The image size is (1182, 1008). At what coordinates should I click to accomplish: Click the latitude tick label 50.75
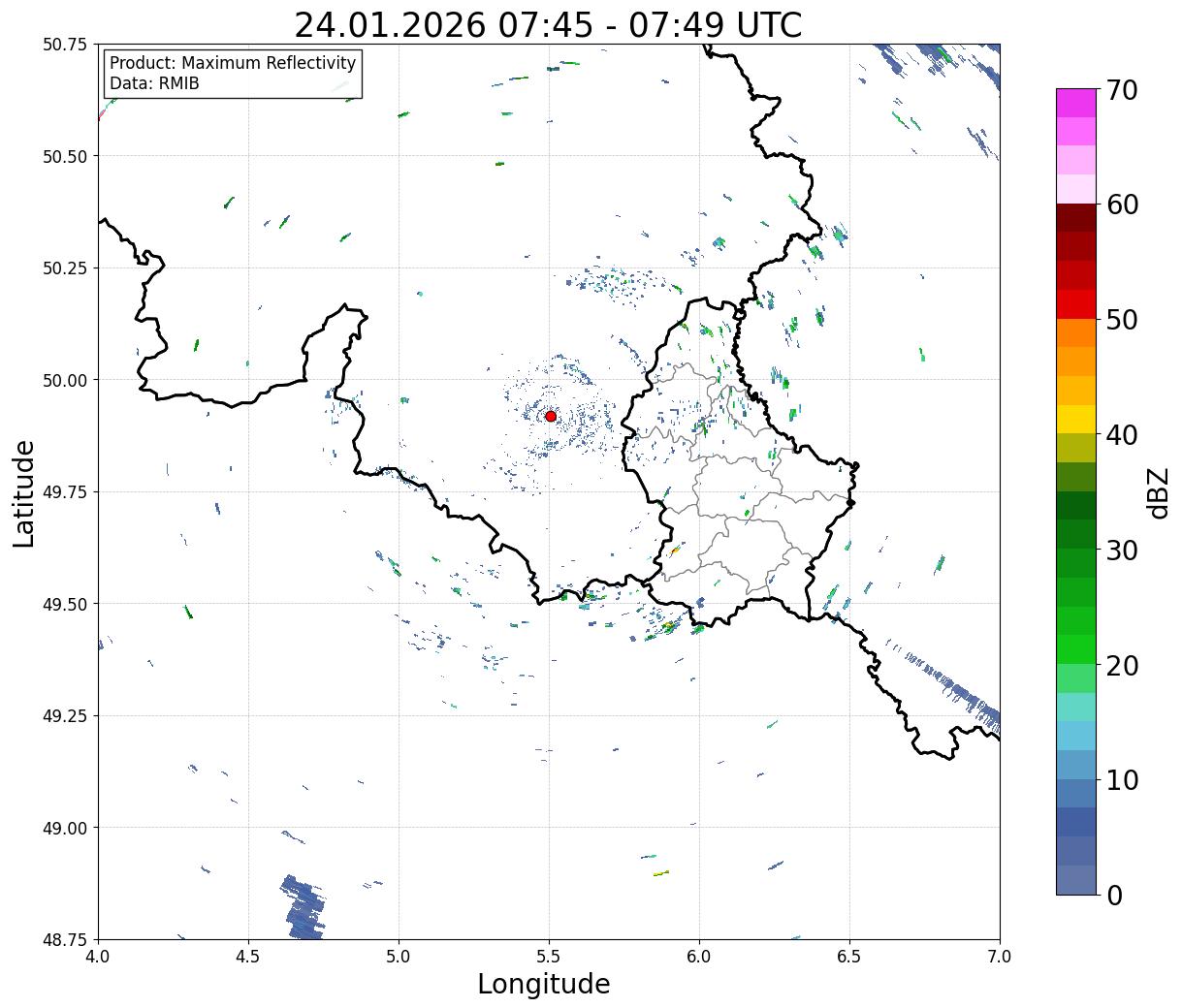click(64, 45)
